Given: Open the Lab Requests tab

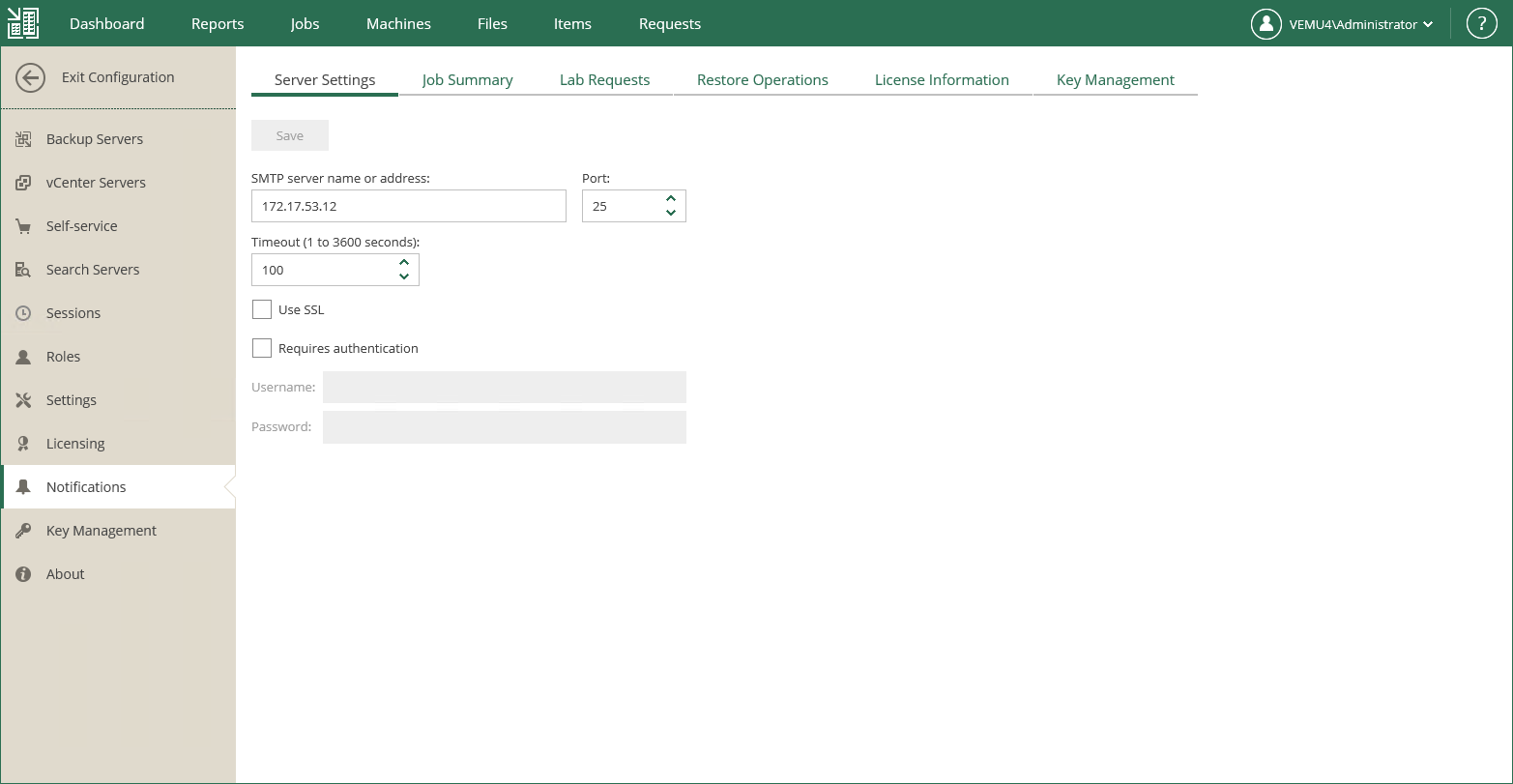Looking at the screenshot, I should coord(604,80).
